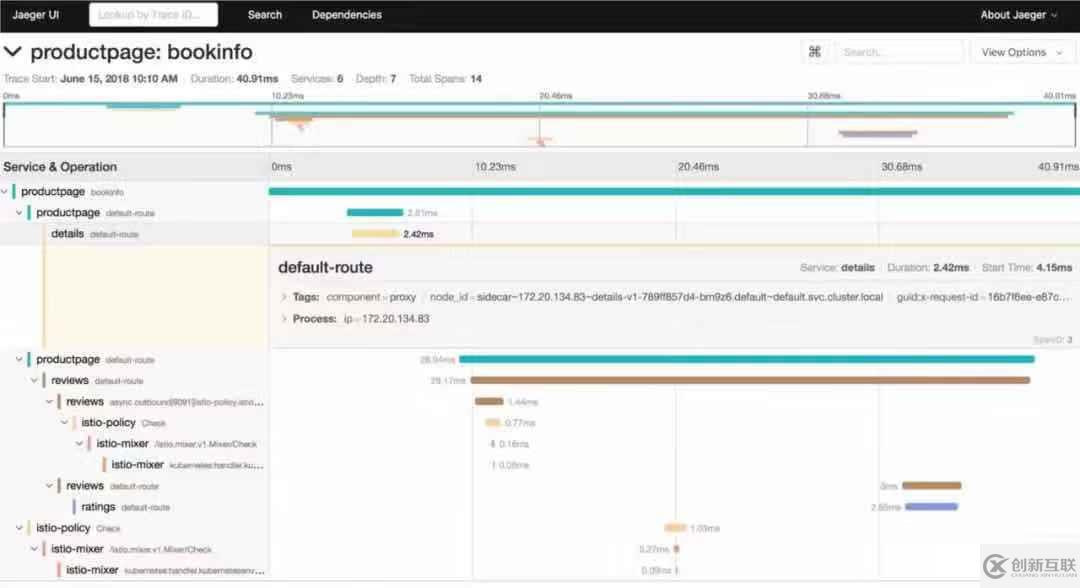Image resolution: width=1080 pixels, height=588 pixels.
Task: Click the 29.17ms reviews span bar
Action: point(750,380)
